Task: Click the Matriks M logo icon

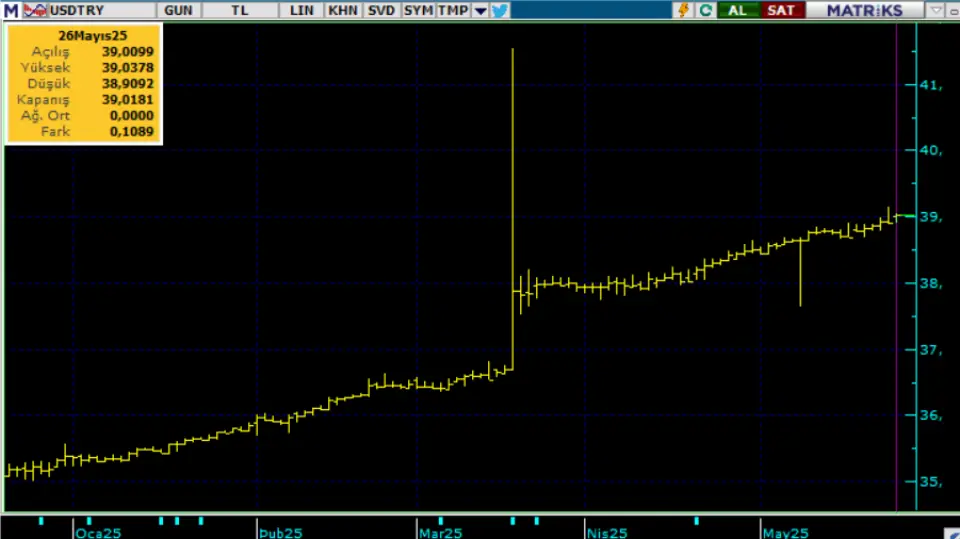Action: click(10, 10)
